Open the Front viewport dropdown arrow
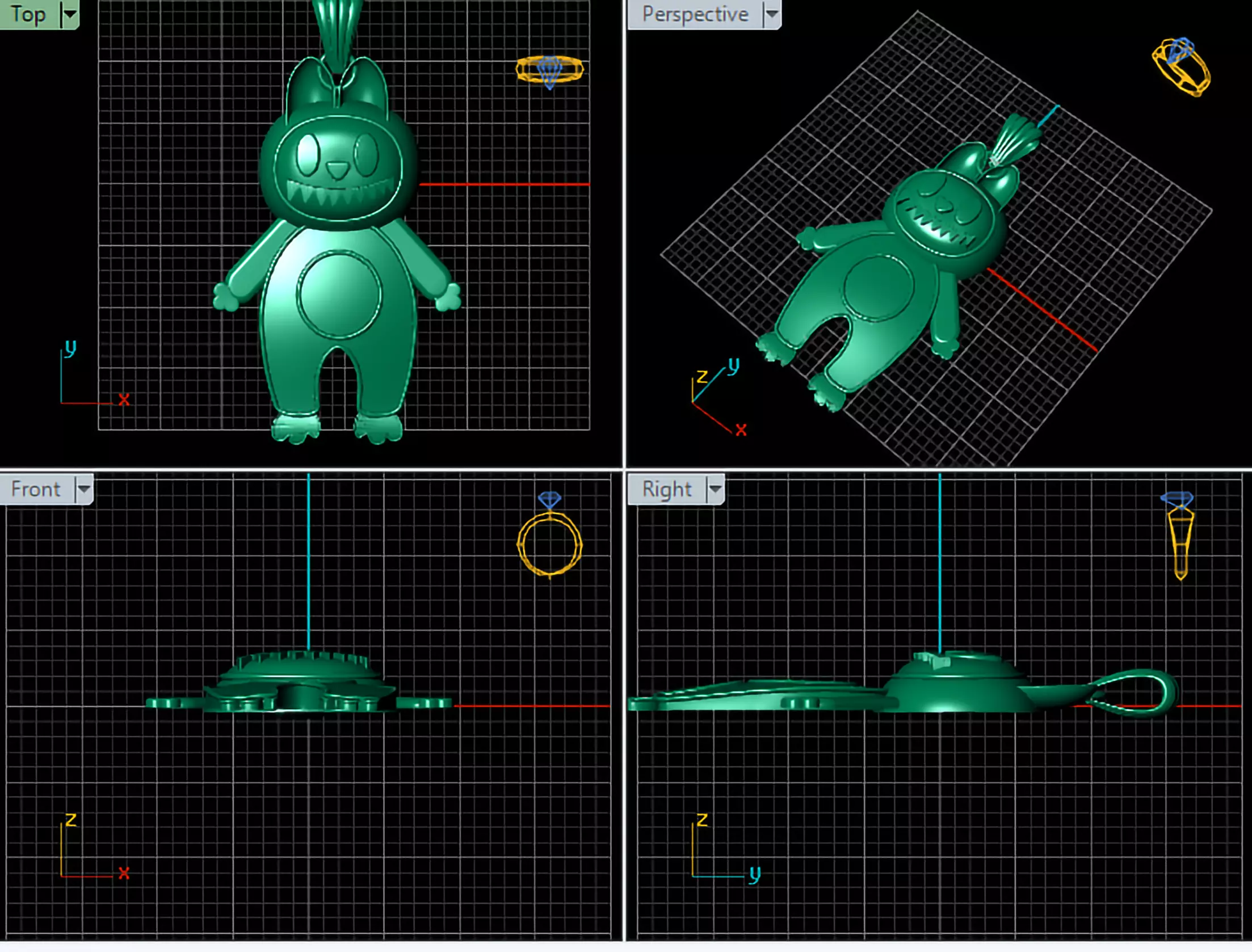Screen dimensions: 1252x952 pyautogui.click(x=84, y=488)
